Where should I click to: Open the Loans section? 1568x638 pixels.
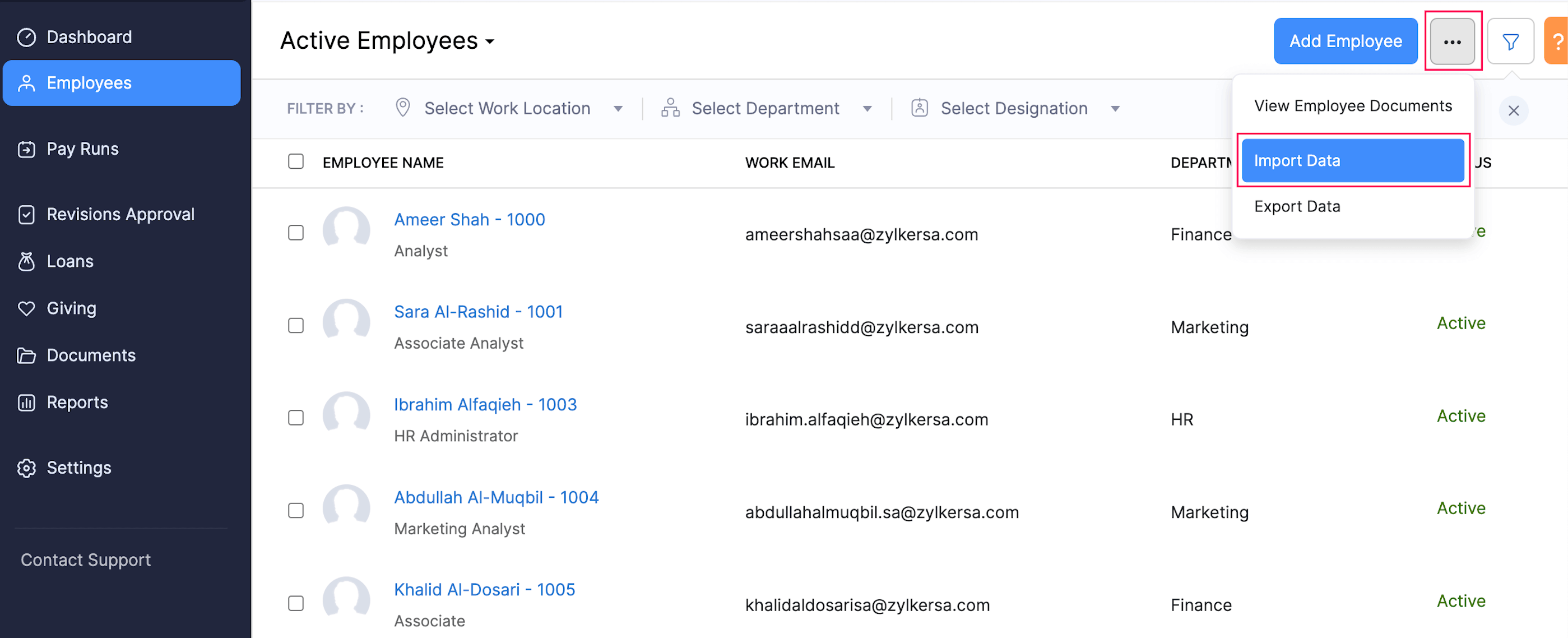click(69, 261)
